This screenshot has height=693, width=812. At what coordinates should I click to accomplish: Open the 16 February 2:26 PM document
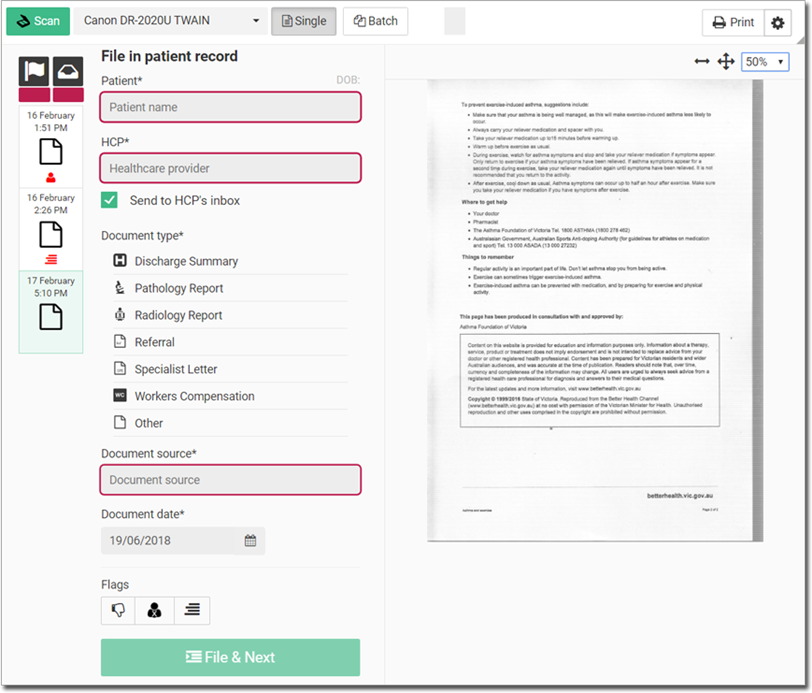[x=51, y=229]
